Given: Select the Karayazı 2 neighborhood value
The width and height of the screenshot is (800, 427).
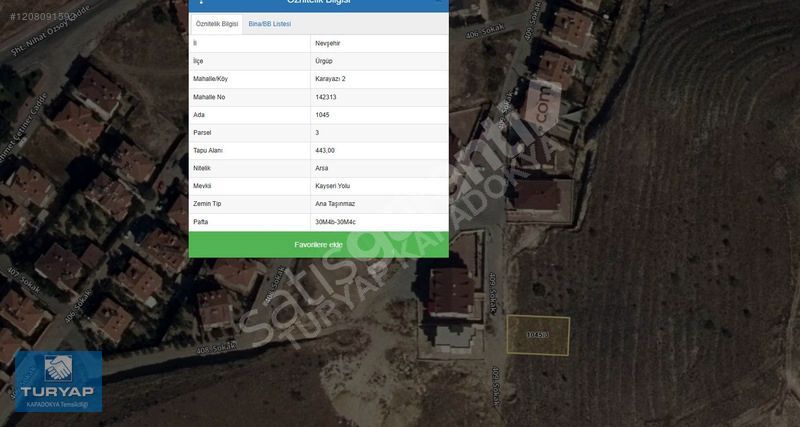Looking at the screenshot, I should pyautogui.click(x=331, y=79).
